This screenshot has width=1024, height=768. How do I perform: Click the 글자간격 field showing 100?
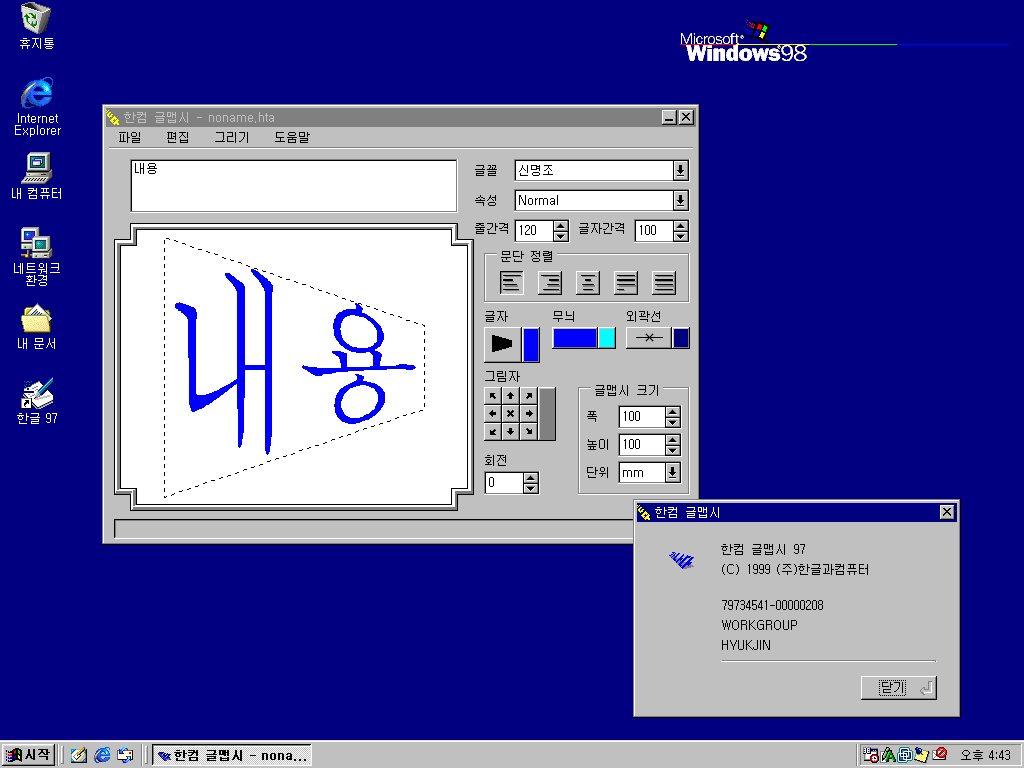[x=654, y=231]
